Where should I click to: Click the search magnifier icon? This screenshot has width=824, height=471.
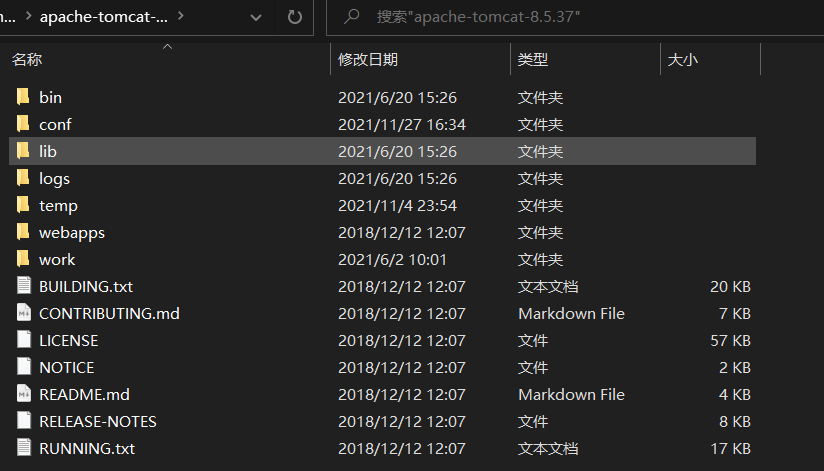click(x=351, y=16)
